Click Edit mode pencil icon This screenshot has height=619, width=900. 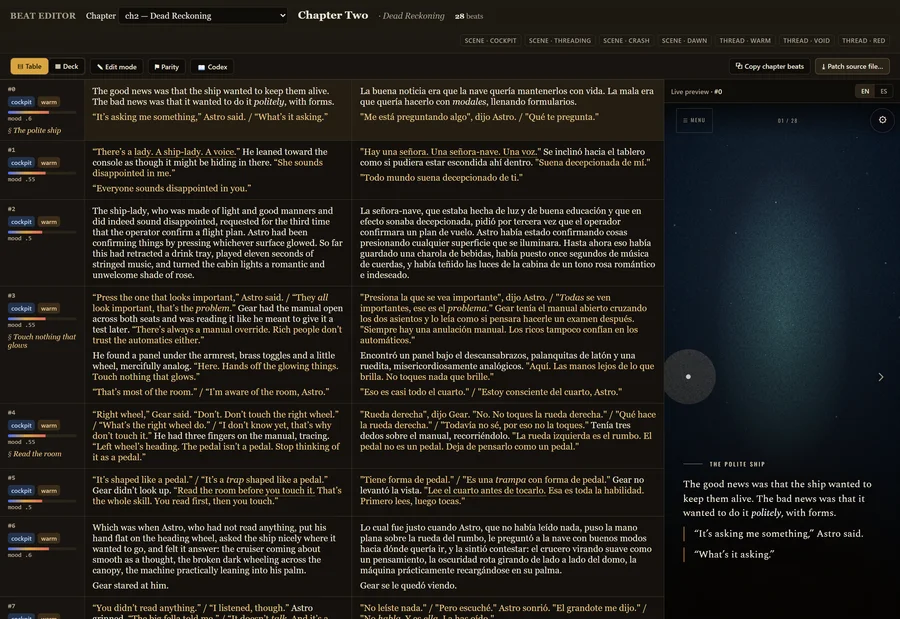point(100,67)
